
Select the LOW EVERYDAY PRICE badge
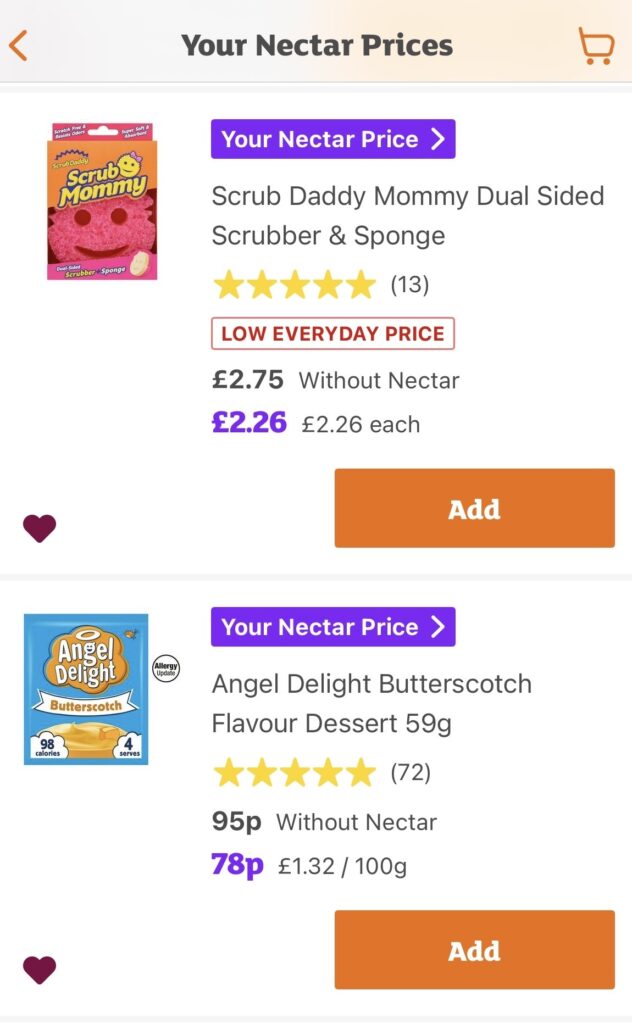pos(333,333)
